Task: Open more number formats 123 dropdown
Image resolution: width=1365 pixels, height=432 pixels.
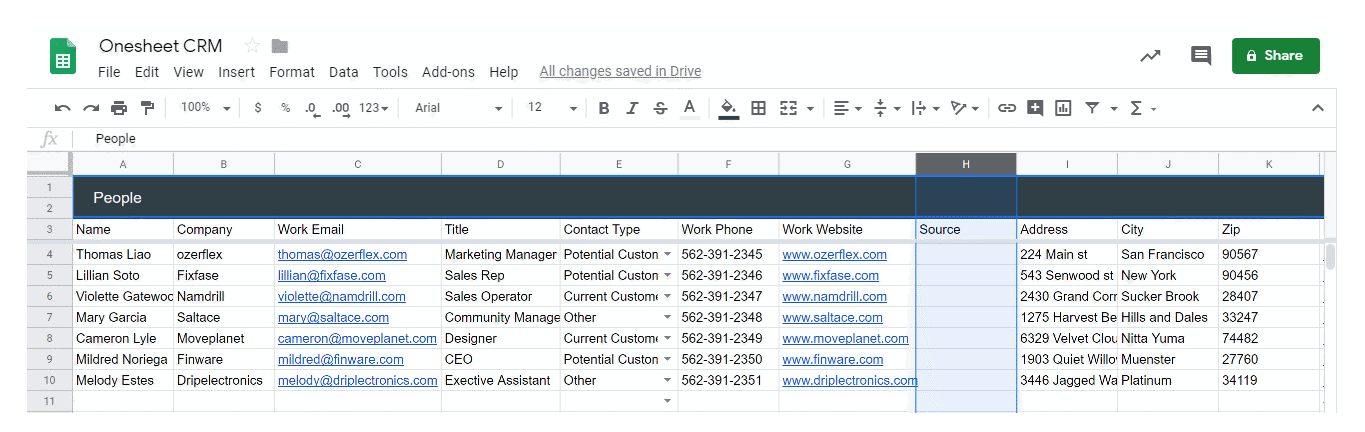Action: (x=373, y=108)
